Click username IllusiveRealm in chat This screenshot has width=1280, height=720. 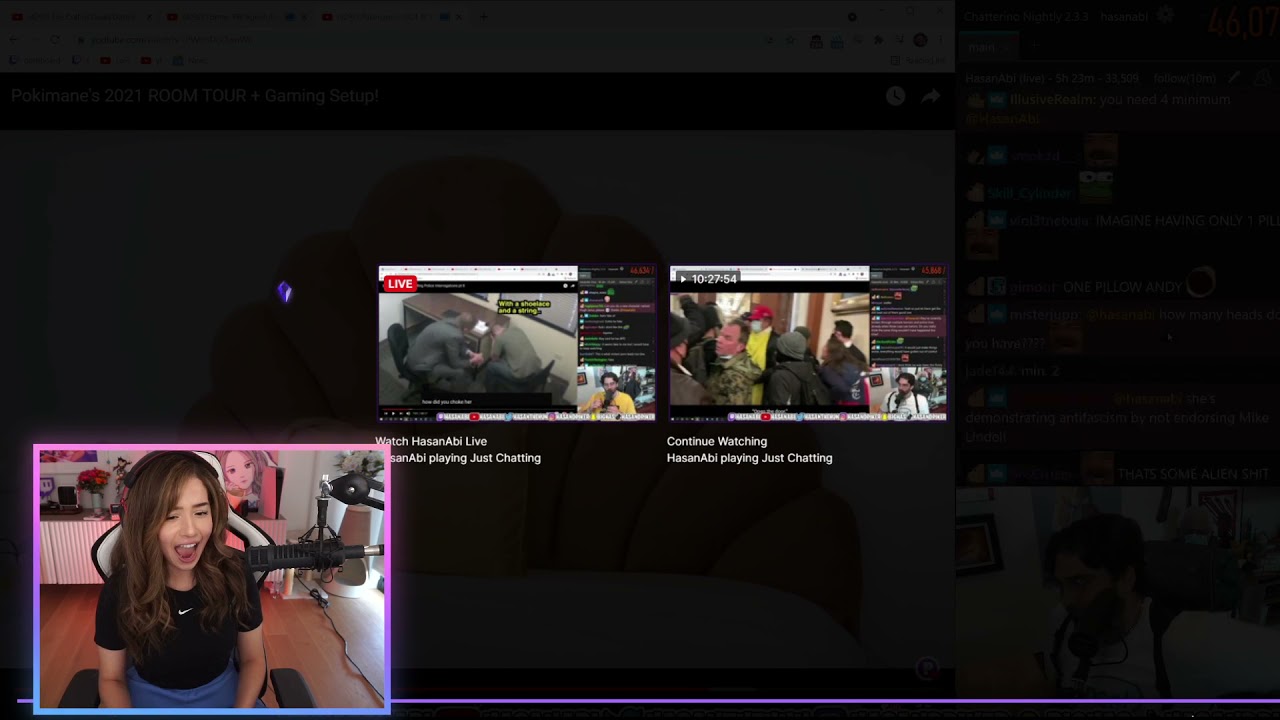tap(1052, 100)
